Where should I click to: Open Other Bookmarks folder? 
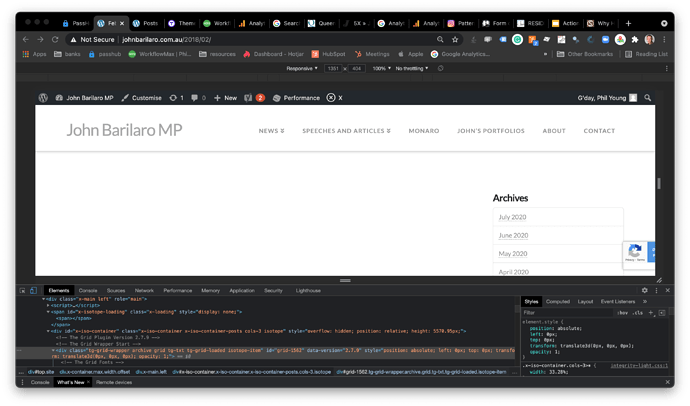(585, 54)
